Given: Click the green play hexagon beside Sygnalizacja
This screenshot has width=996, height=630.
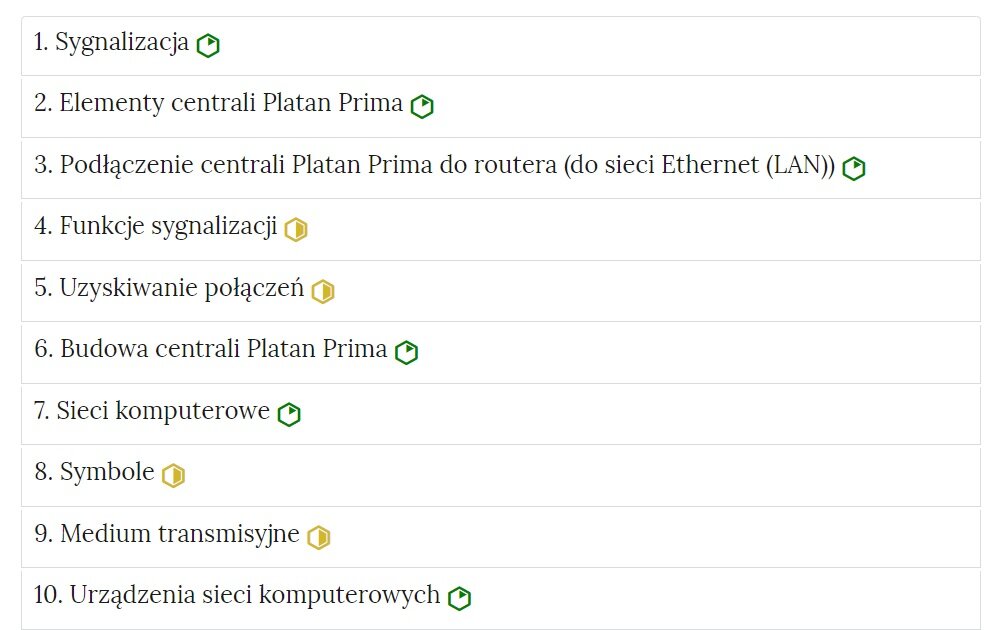Looking at the screenshot, I should tap(208, 45).
